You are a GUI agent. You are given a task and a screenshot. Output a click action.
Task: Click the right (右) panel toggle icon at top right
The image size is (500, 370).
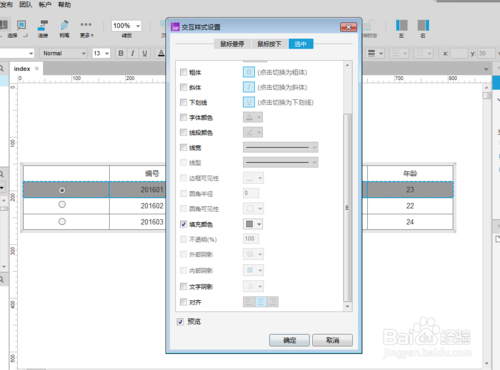423,25
